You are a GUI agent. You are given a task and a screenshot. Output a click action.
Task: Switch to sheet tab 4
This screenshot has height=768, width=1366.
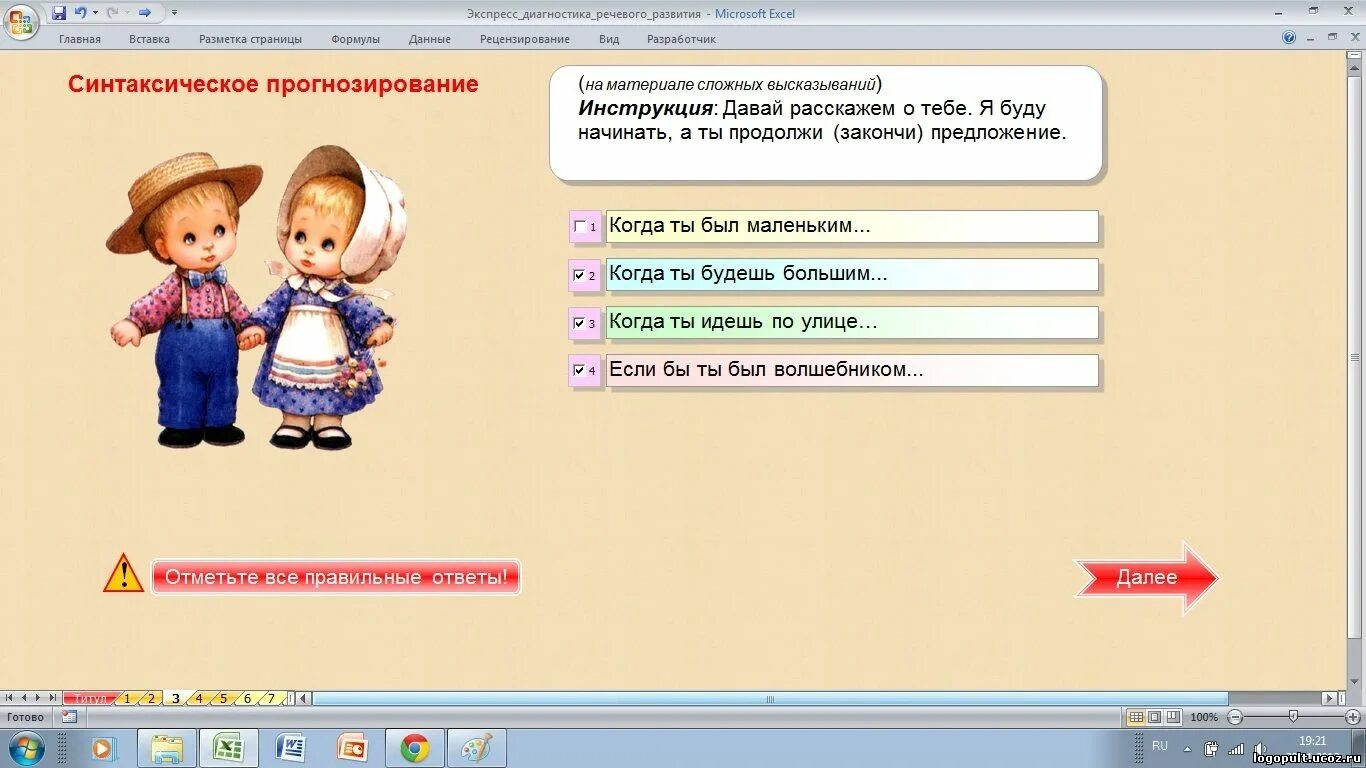(x=199, y=699)
